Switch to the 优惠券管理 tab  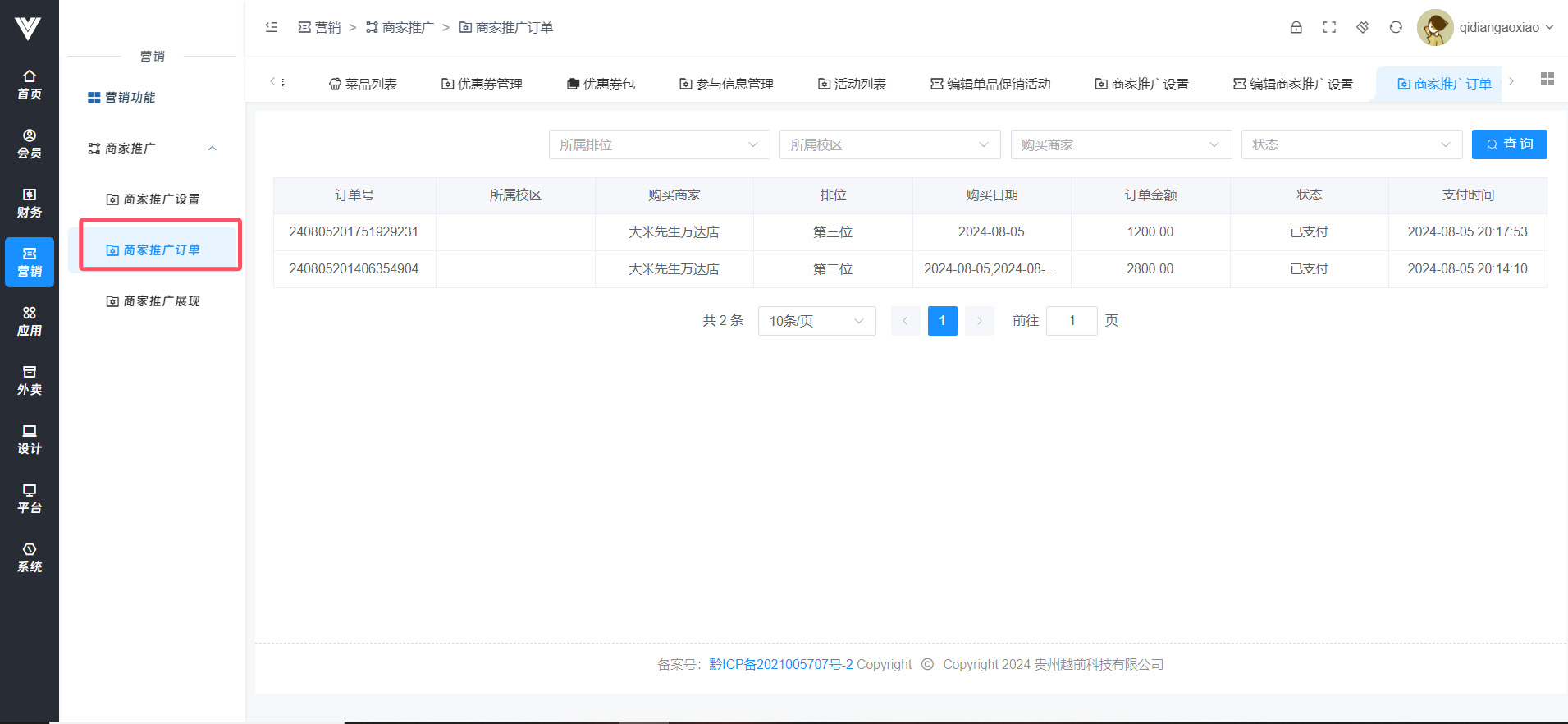[482, 84]
